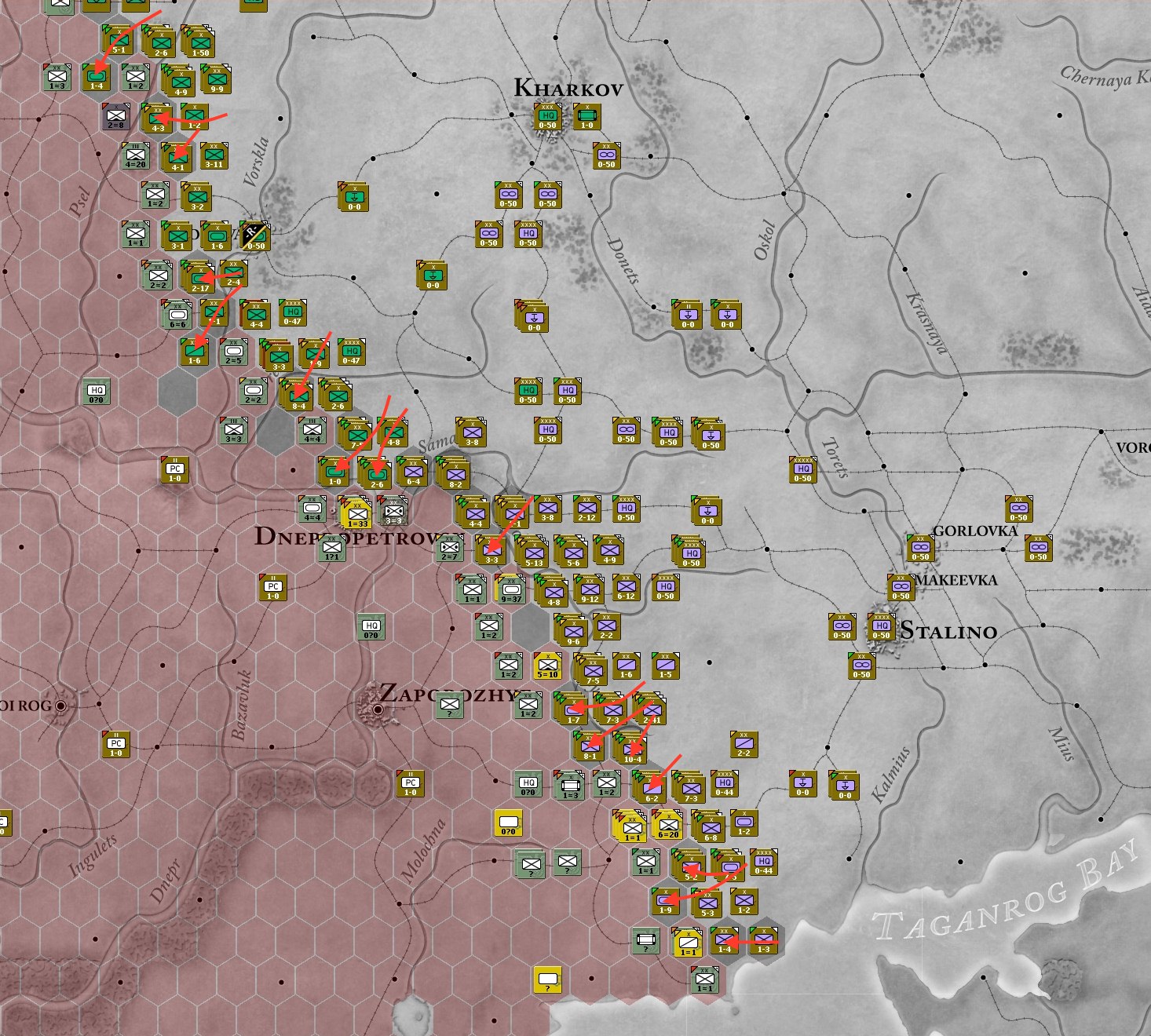Viewport: 1151px width, 1036px height.
Task: Select the purple 10-4 infantry stack
Action: (x=630, y=747)
